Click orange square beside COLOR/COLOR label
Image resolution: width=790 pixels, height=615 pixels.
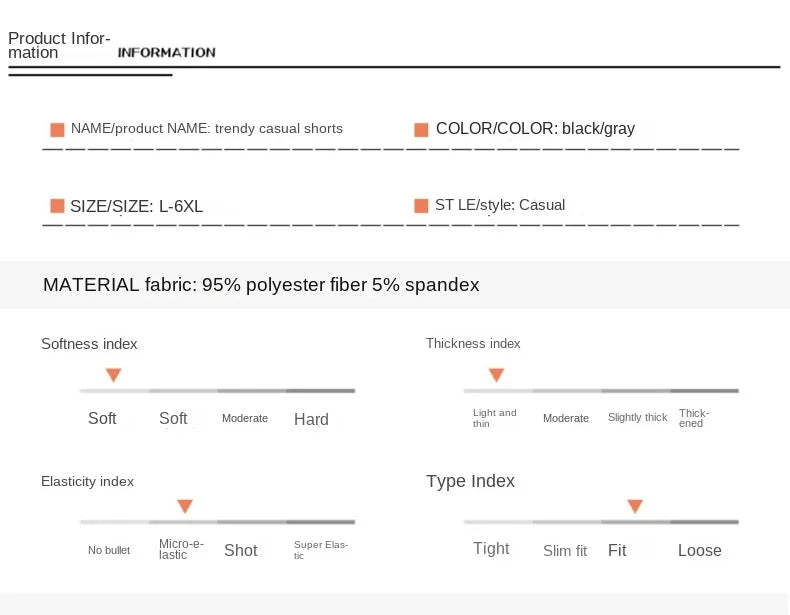[x=421, y=130]
